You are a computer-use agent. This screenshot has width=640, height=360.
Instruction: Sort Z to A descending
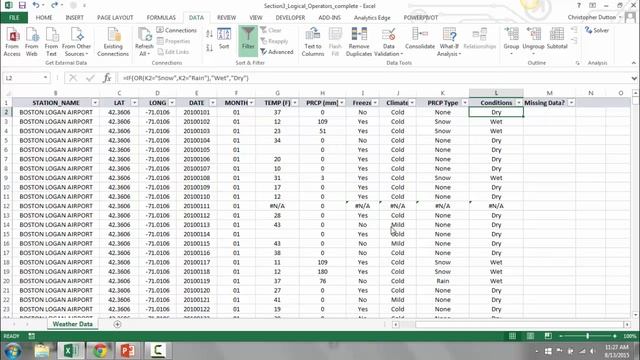pos(209,48)
